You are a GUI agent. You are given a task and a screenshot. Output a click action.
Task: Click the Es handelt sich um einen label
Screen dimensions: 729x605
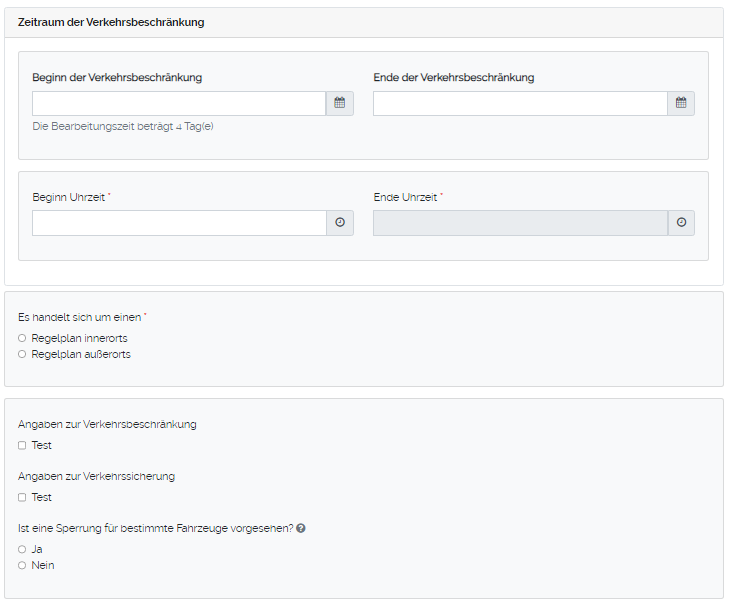(x=81, y=317)
